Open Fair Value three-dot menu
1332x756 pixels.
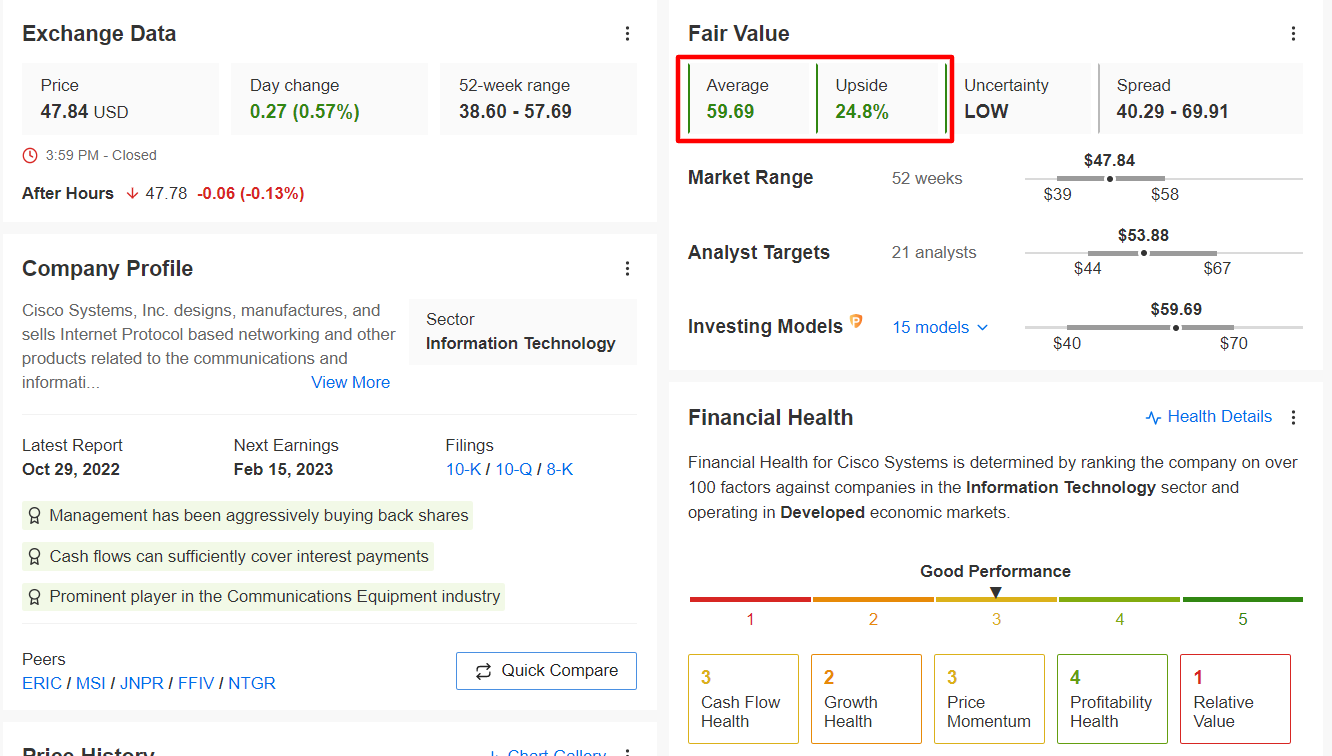point(1294,34)
